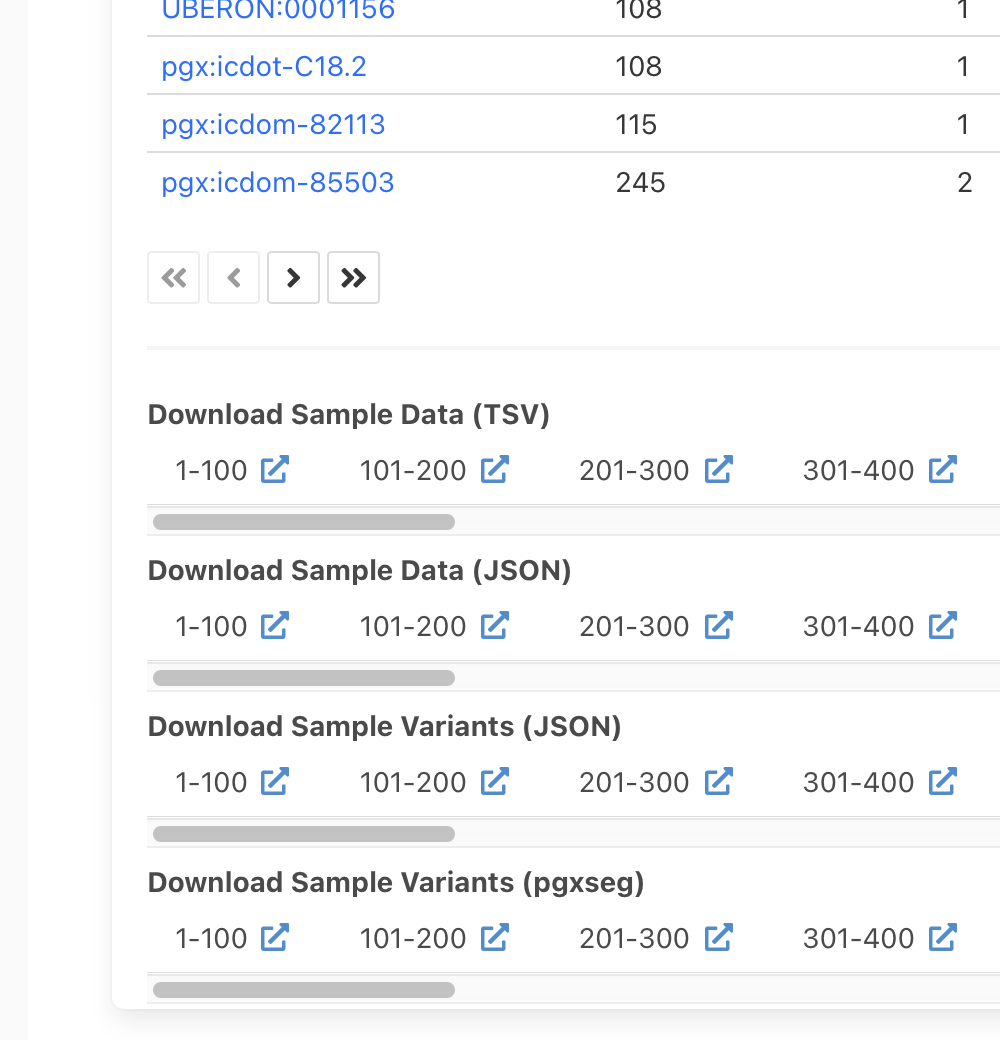Open TSV sample data 101-200 external link icon
Image resolution: width=1000 pixels, height=1040 pixels.
[x=495, y=470]
